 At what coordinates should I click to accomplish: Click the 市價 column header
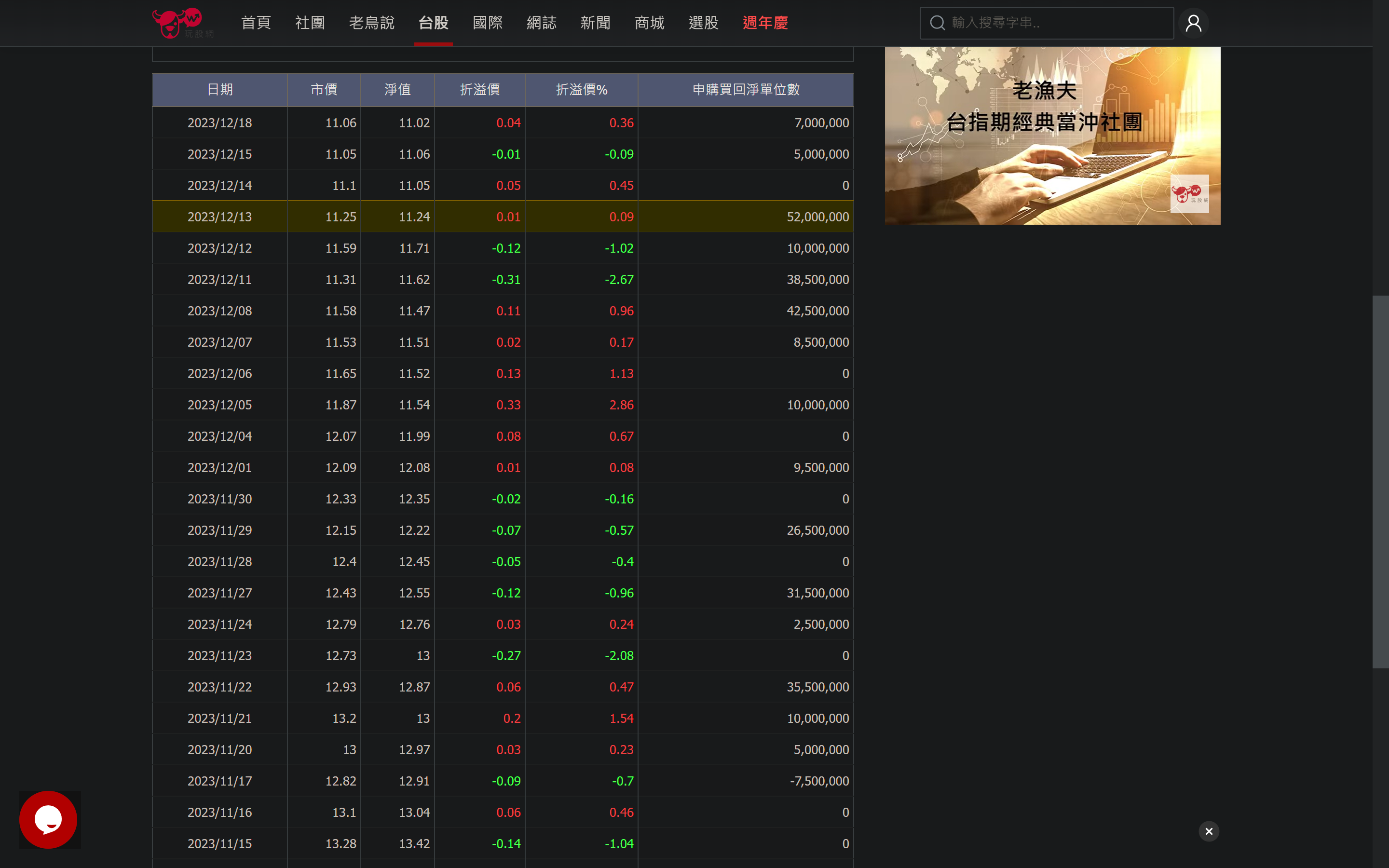point(324,90)
